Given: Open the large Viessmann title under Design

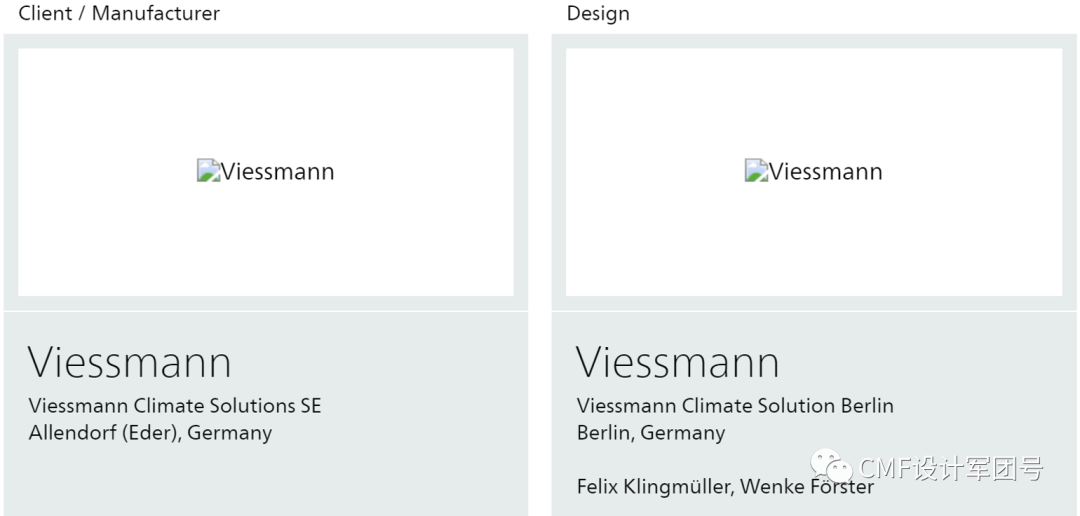Looking at the screenshot, I should [x=678, y=362].
